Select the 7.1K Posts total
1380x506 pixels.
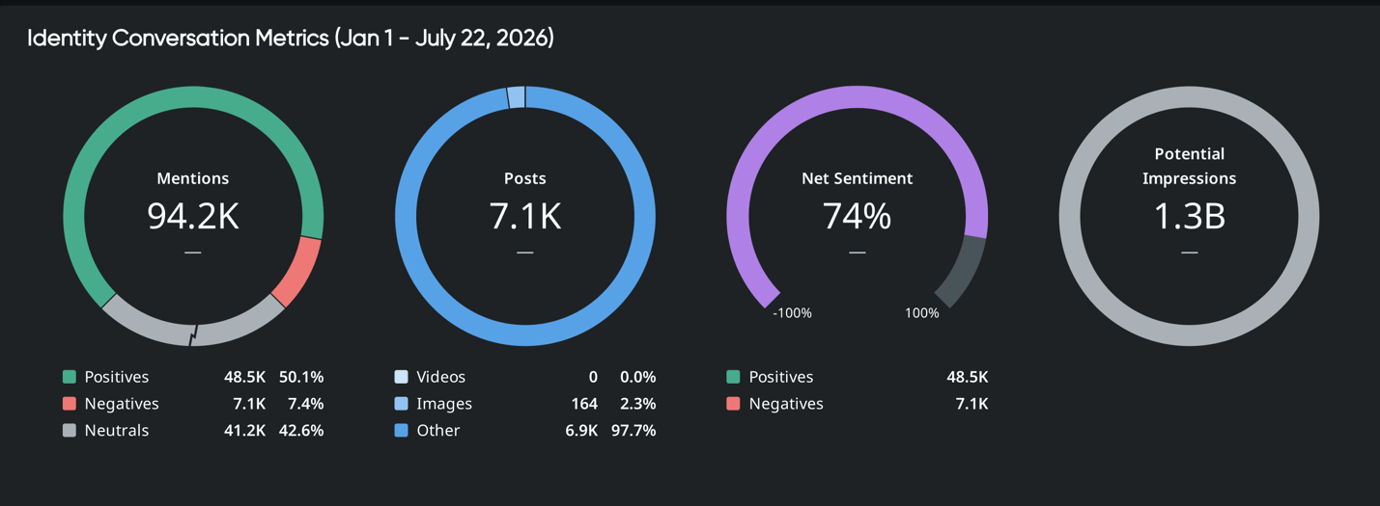tap(525, 216)
